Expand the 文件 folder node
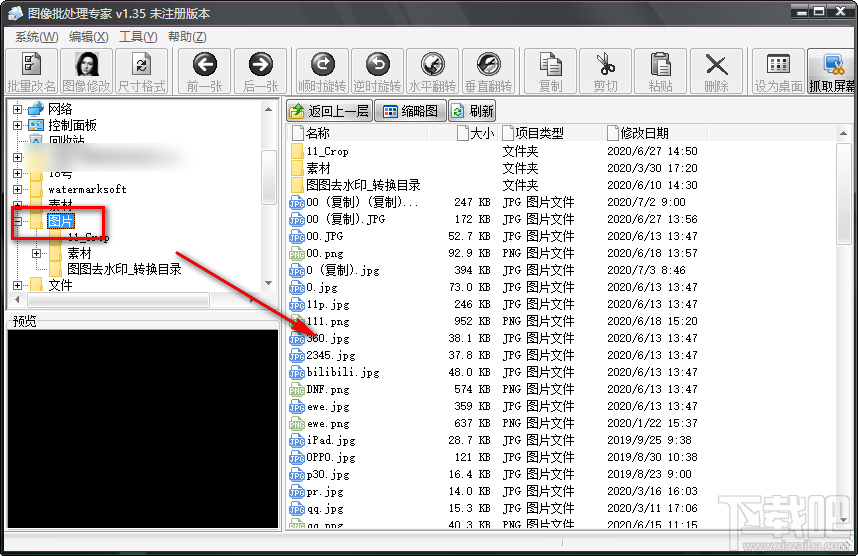This screenshot has height=556, width=858. 18,285
